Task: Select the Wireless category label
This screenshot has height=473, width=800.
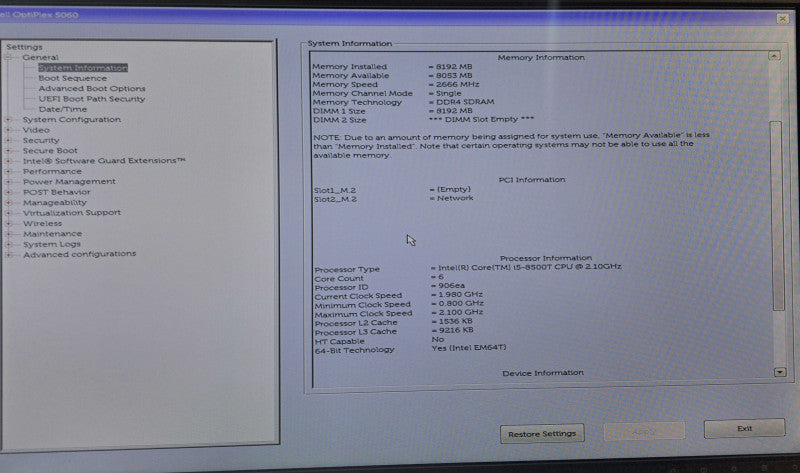Action: click(42, 223)
